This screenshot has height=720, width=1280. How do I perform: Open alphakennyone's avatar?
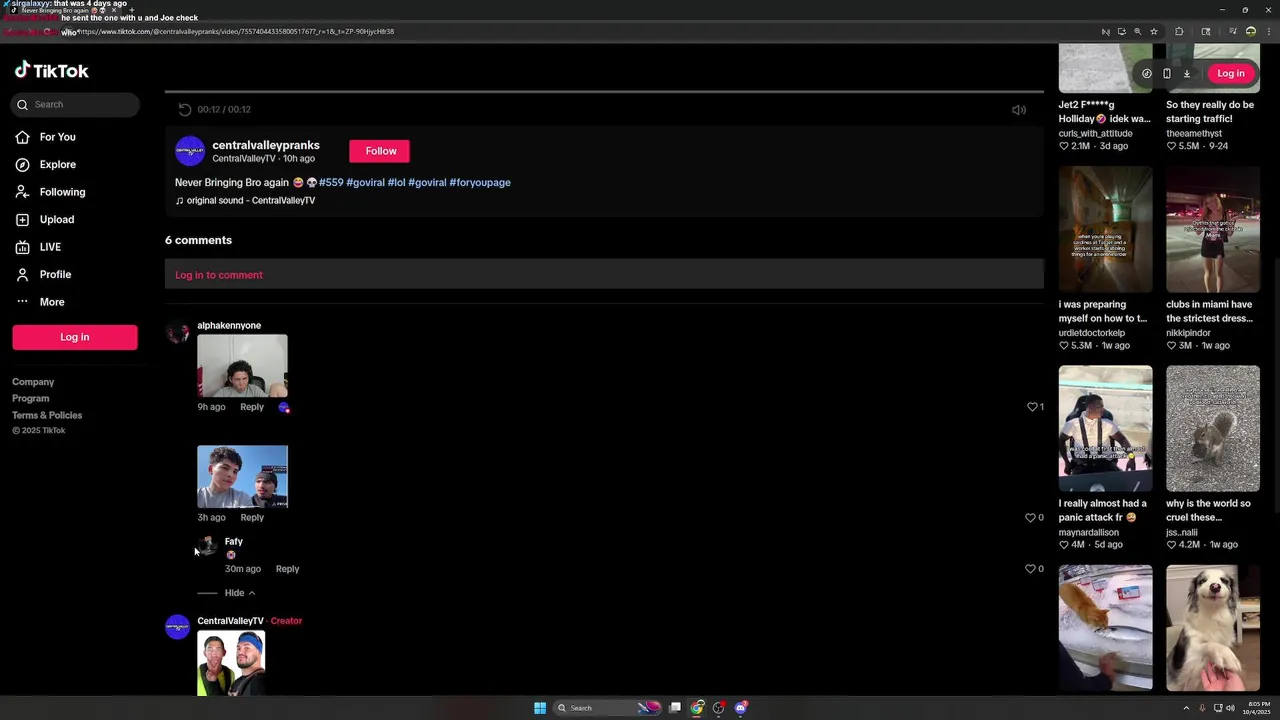point(178,333)
